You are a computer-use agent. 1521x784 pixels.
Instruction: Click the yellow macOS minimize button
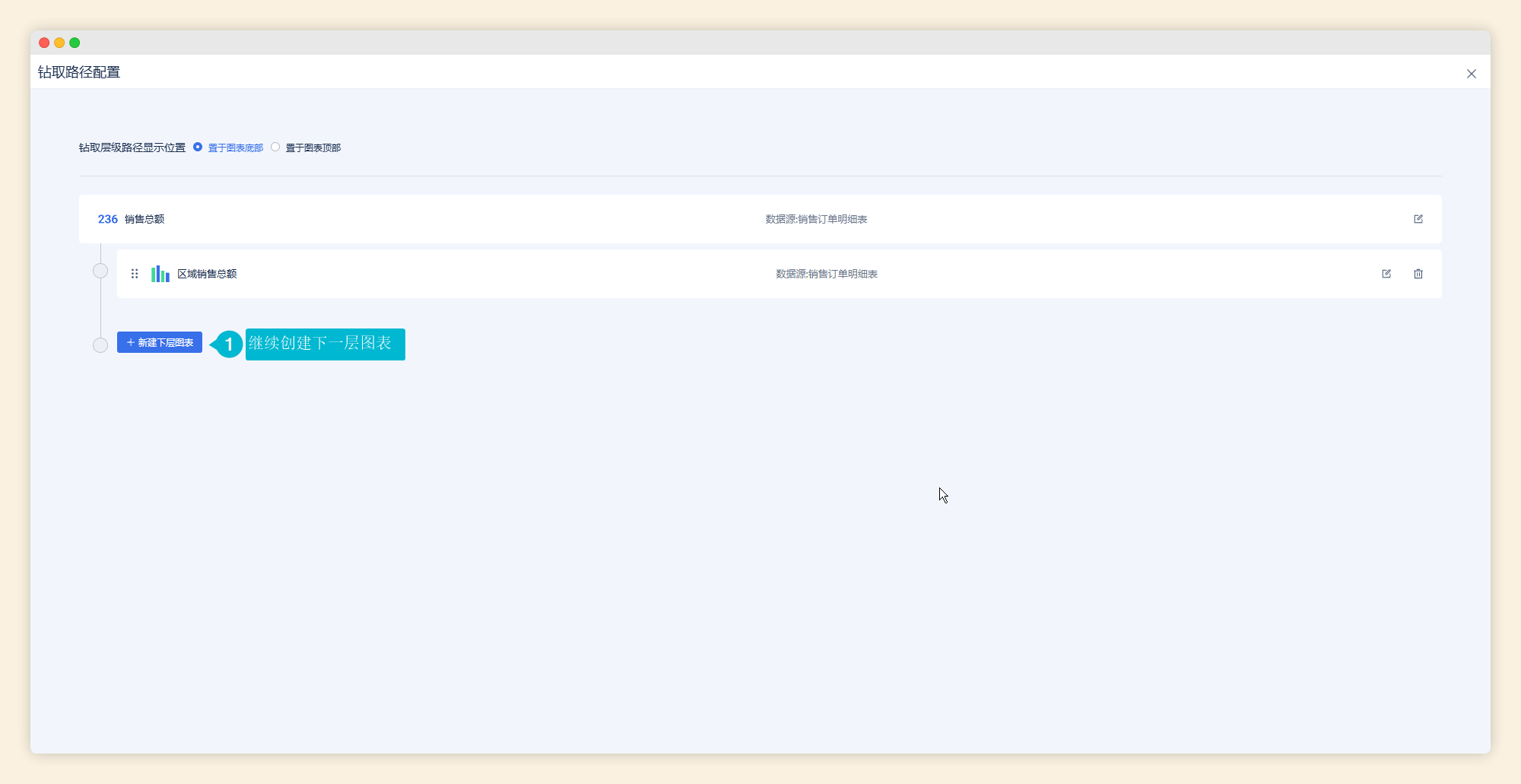[59, 43]
